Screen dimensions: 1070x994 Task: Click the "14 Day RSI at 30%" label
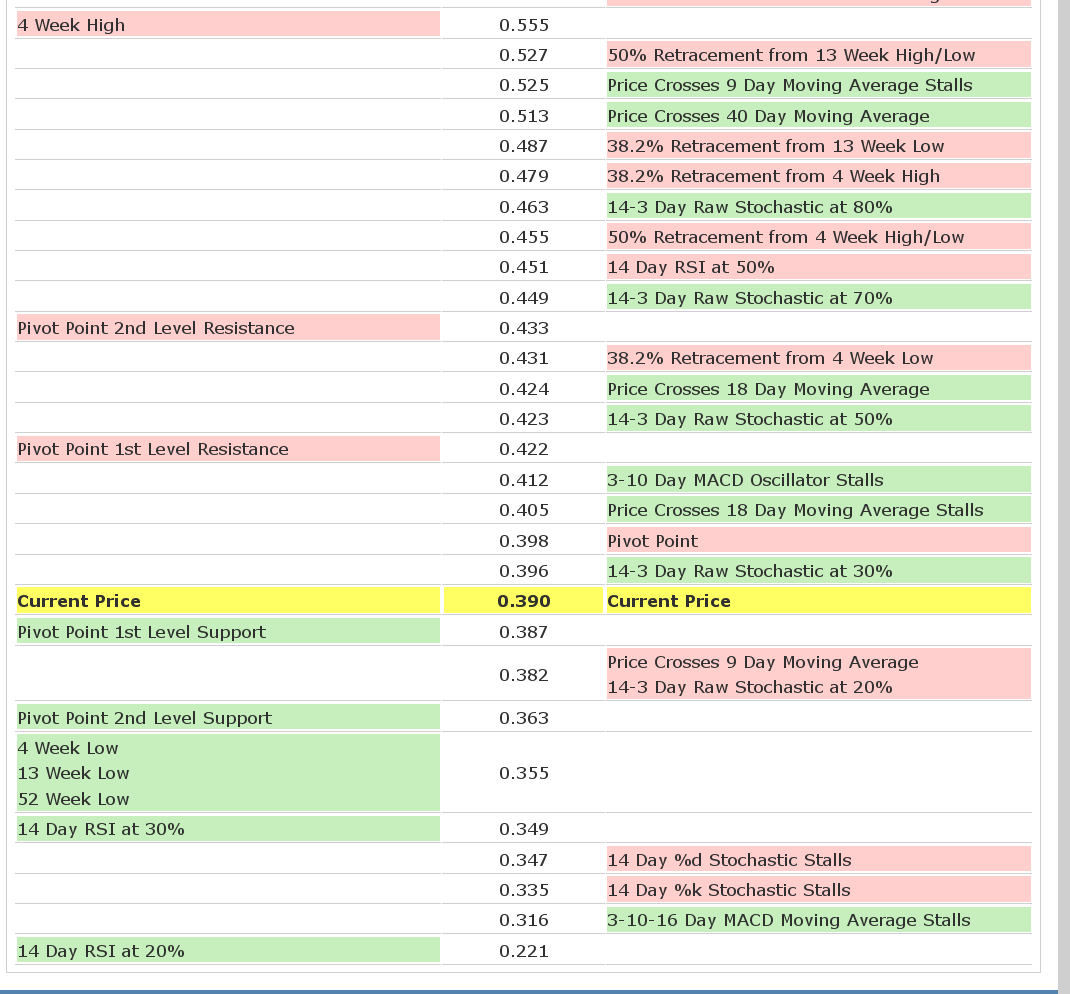coord(101,829)
